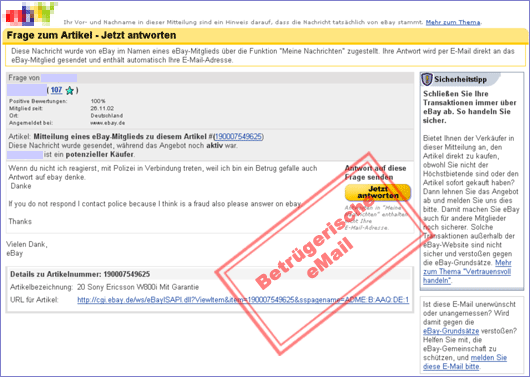
Task: Click the turquoise feedback star icon
Action: pos(70,90)
